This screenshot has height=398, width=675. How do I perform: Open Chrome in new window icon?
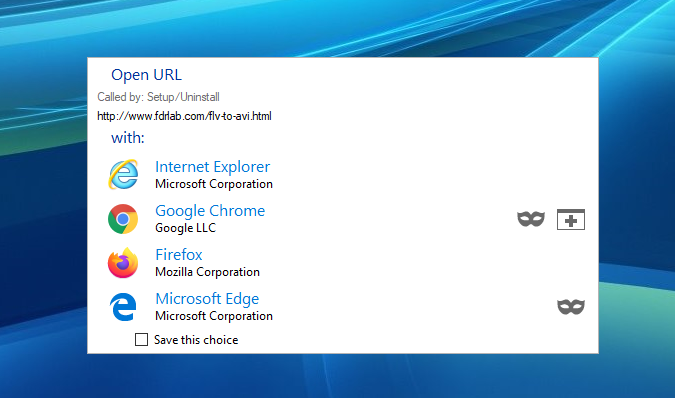point(571,219)
